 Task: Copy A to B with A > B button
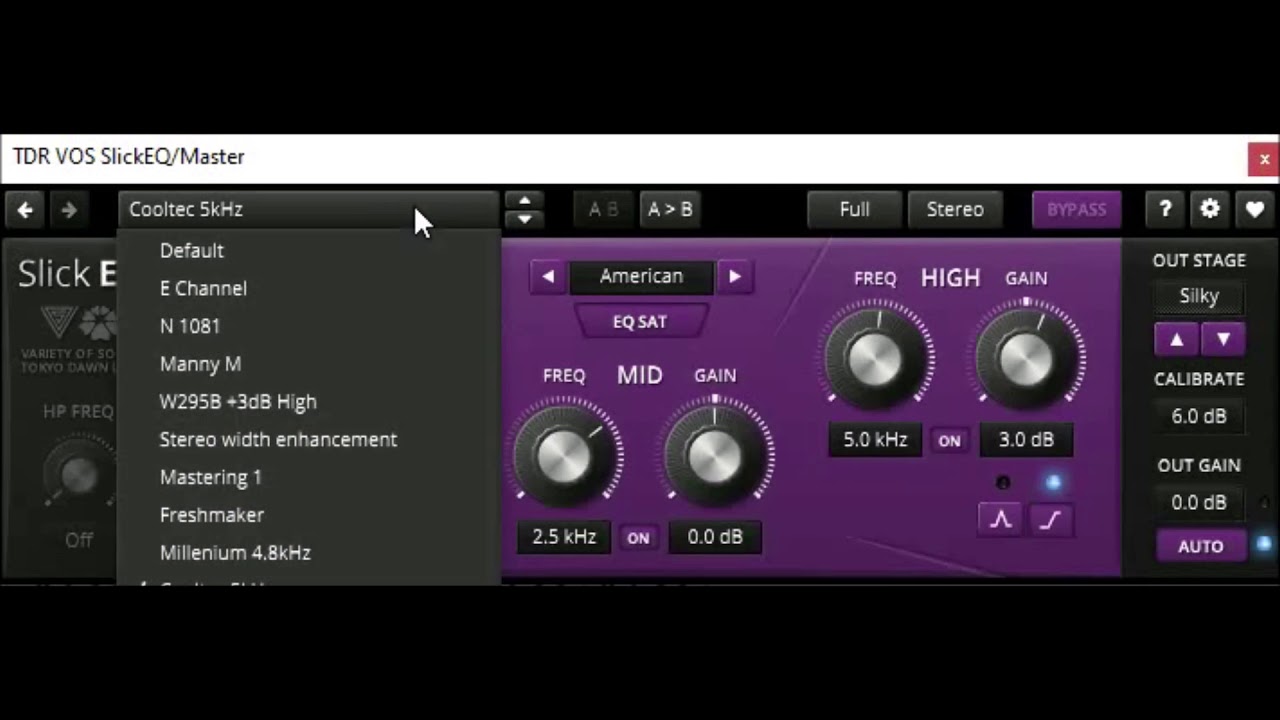[x=670, y=209]
